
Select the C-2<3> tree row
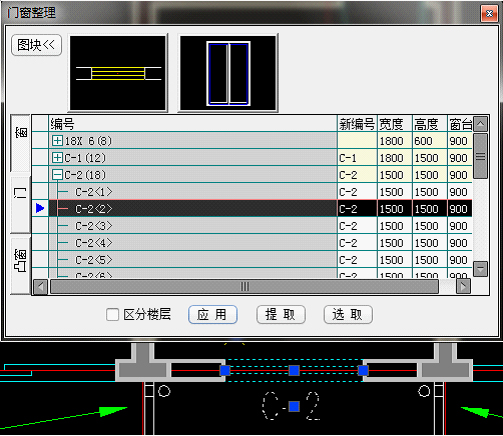point(193,226)
